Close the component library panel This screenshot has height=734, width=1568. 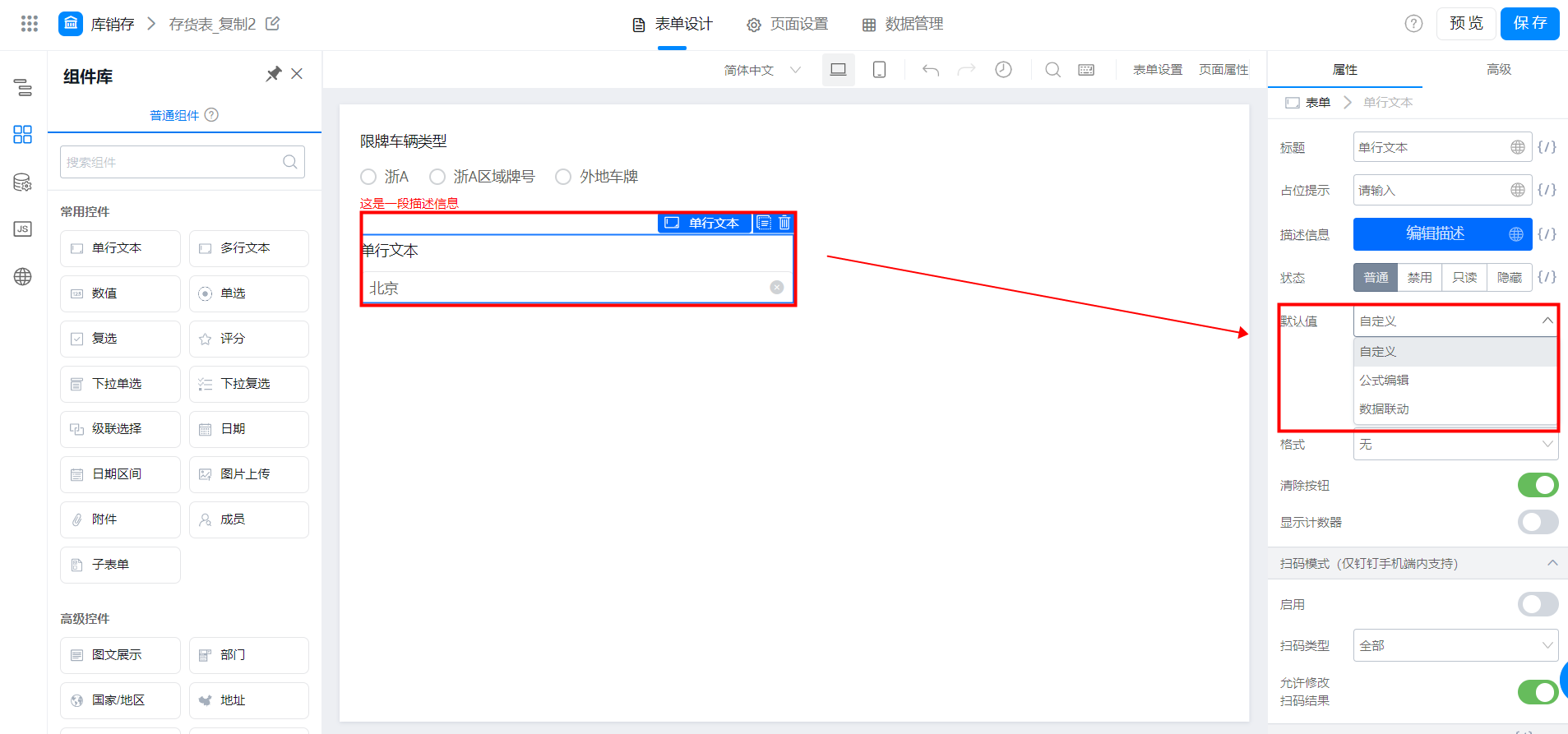click(x=297, y=74)
